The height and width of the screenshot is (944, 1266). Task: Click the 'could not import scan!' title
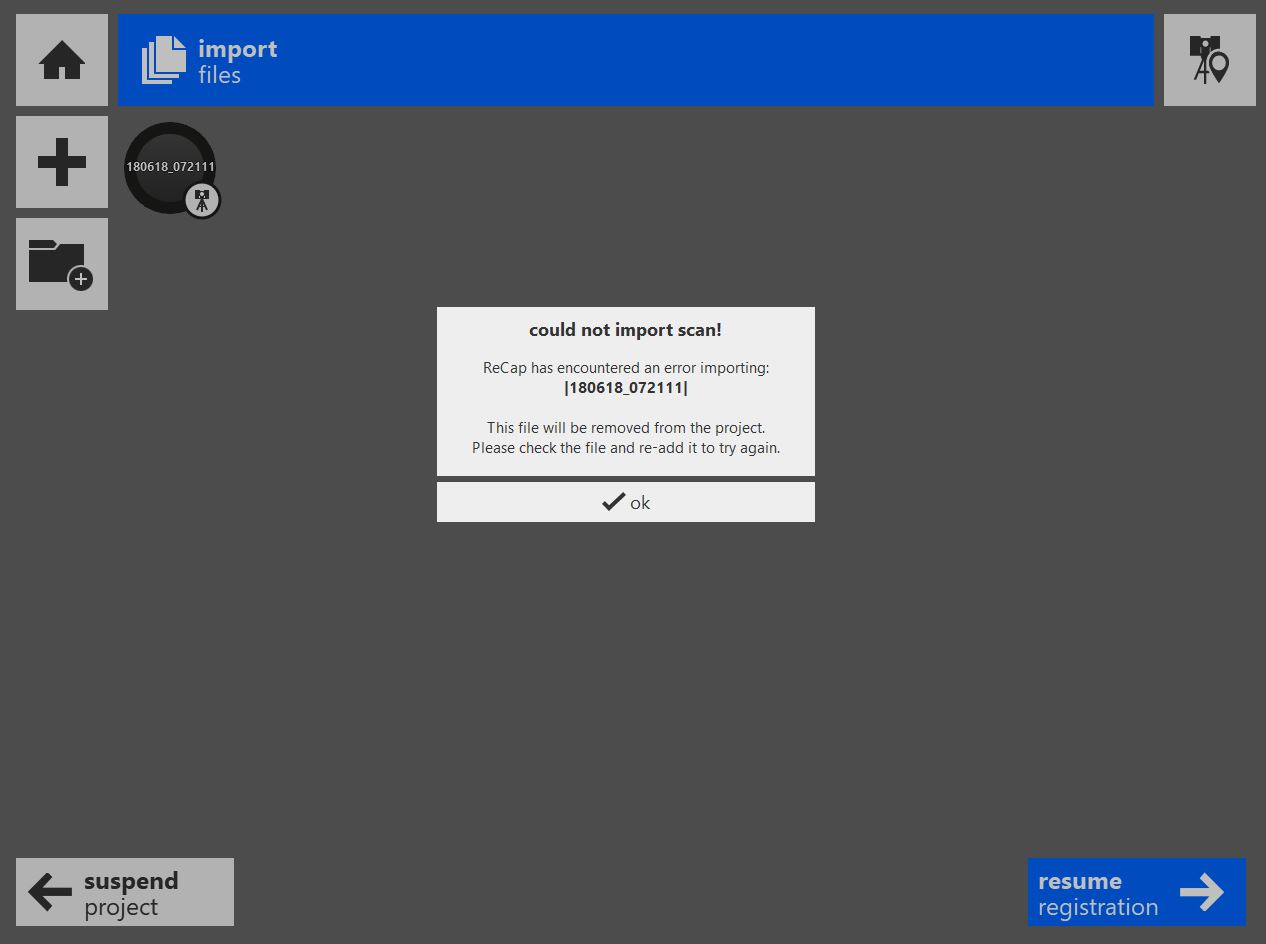click(625, 330)
